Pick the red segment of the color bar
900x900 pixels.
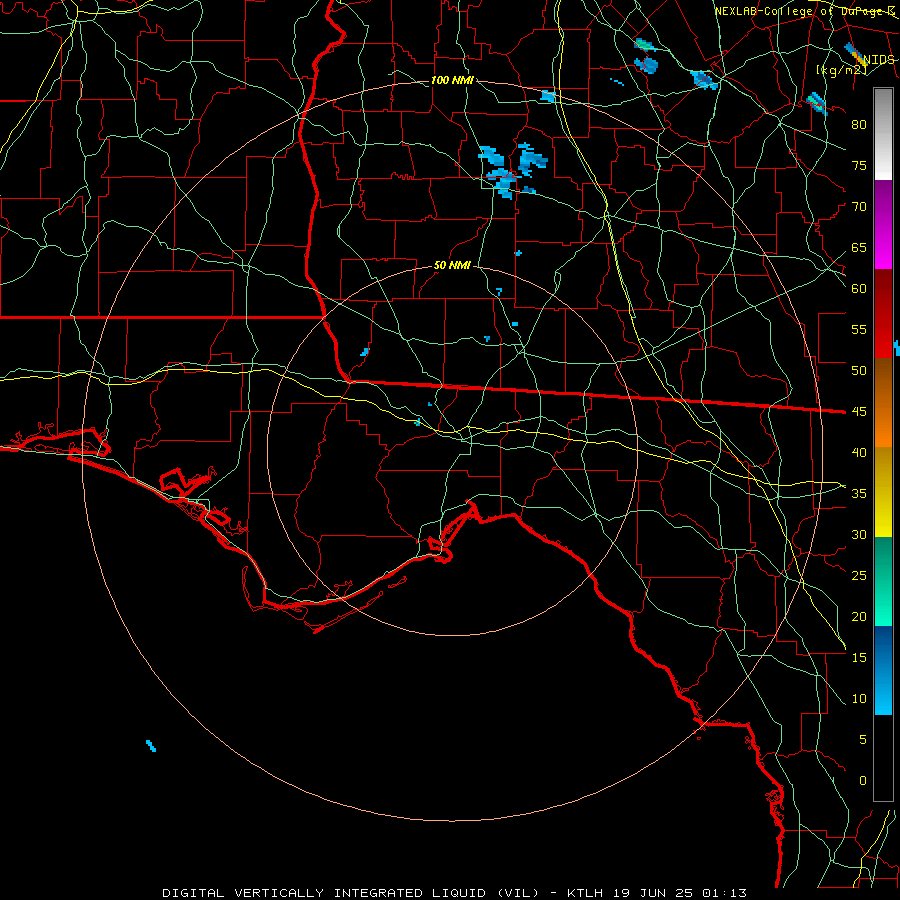click(883, 313)
